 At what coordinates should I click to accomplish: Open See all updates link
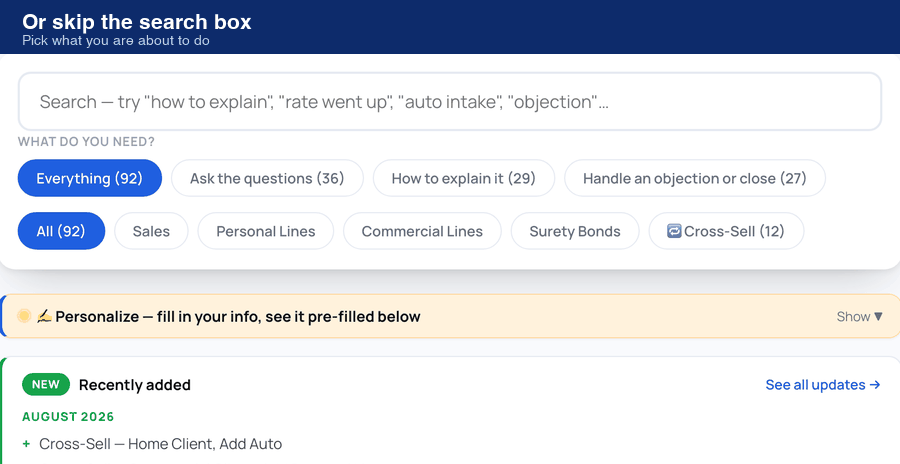click(823, 385)
